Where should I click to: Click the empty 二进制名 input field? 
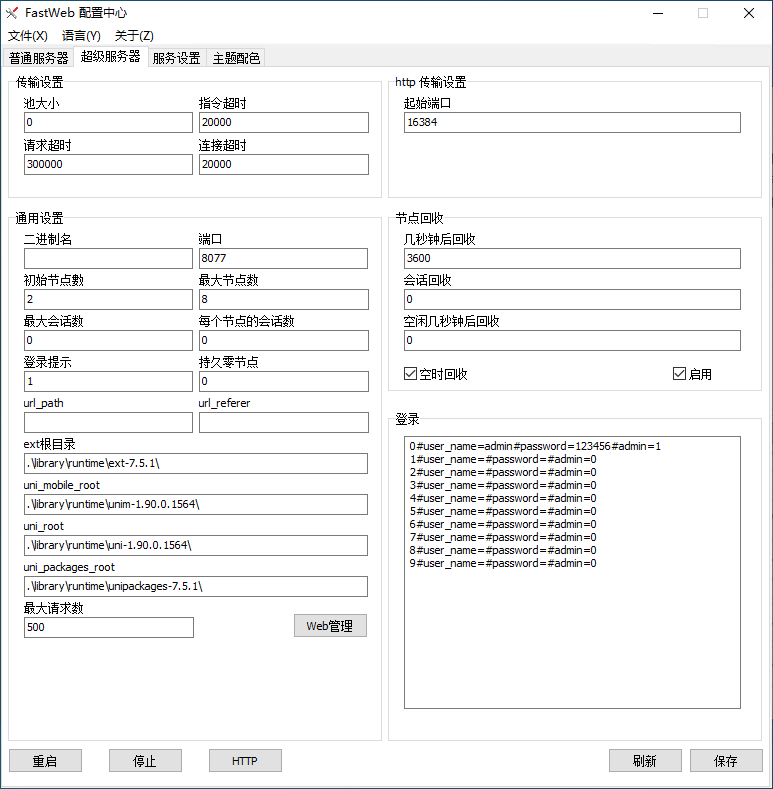pos(108,258)
